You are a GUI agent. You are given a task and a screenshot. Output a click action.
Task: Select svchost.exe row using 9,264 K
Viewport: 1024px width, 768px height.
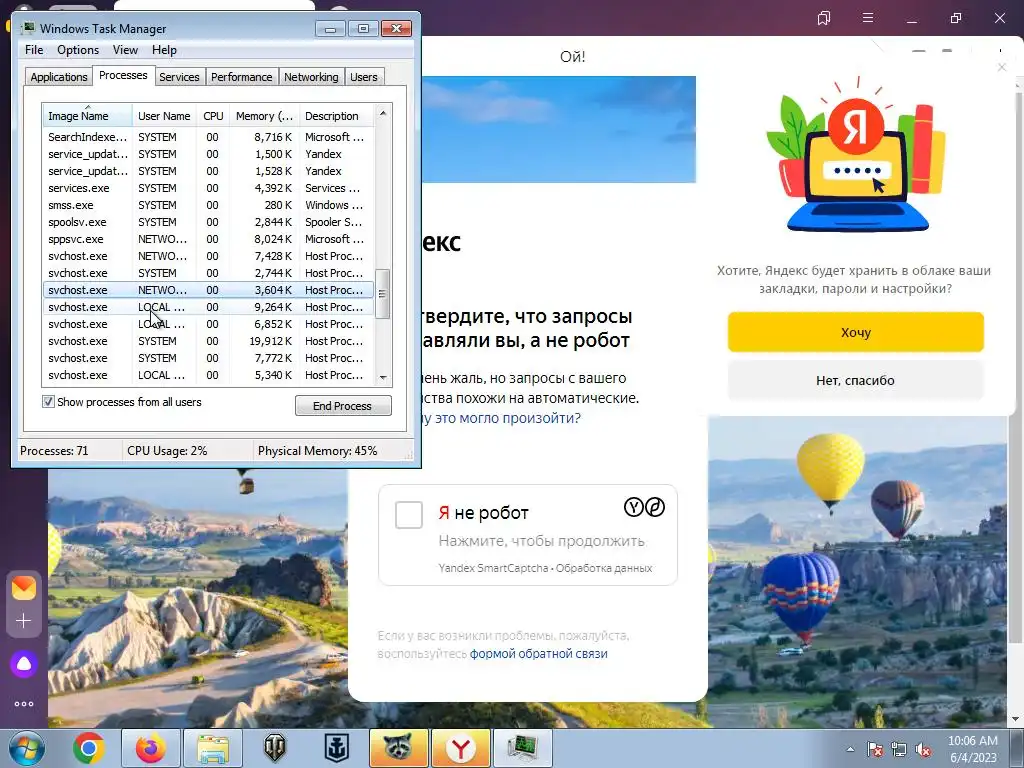click(x=208, y=307)
